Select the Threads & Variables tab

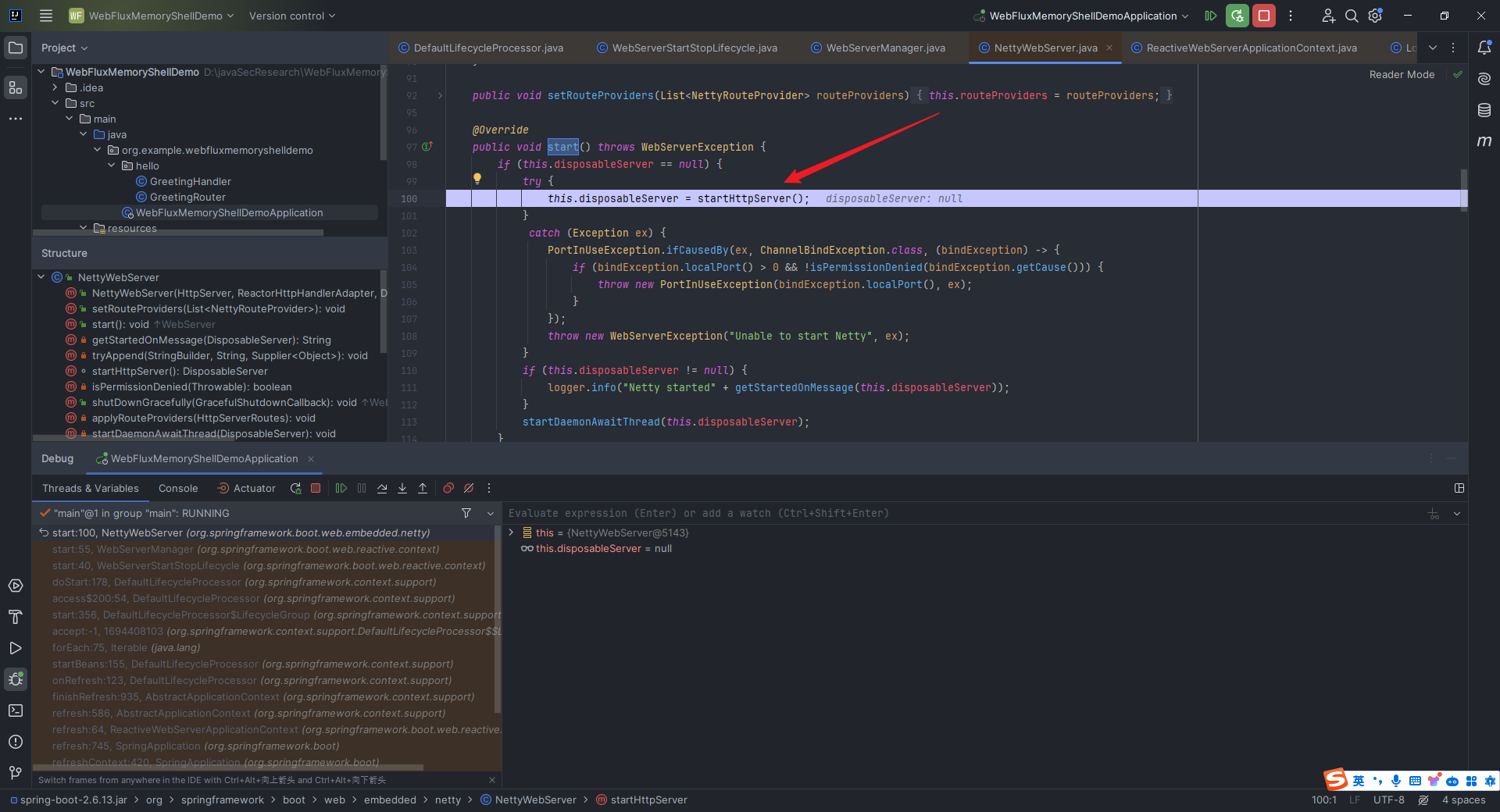91,488
